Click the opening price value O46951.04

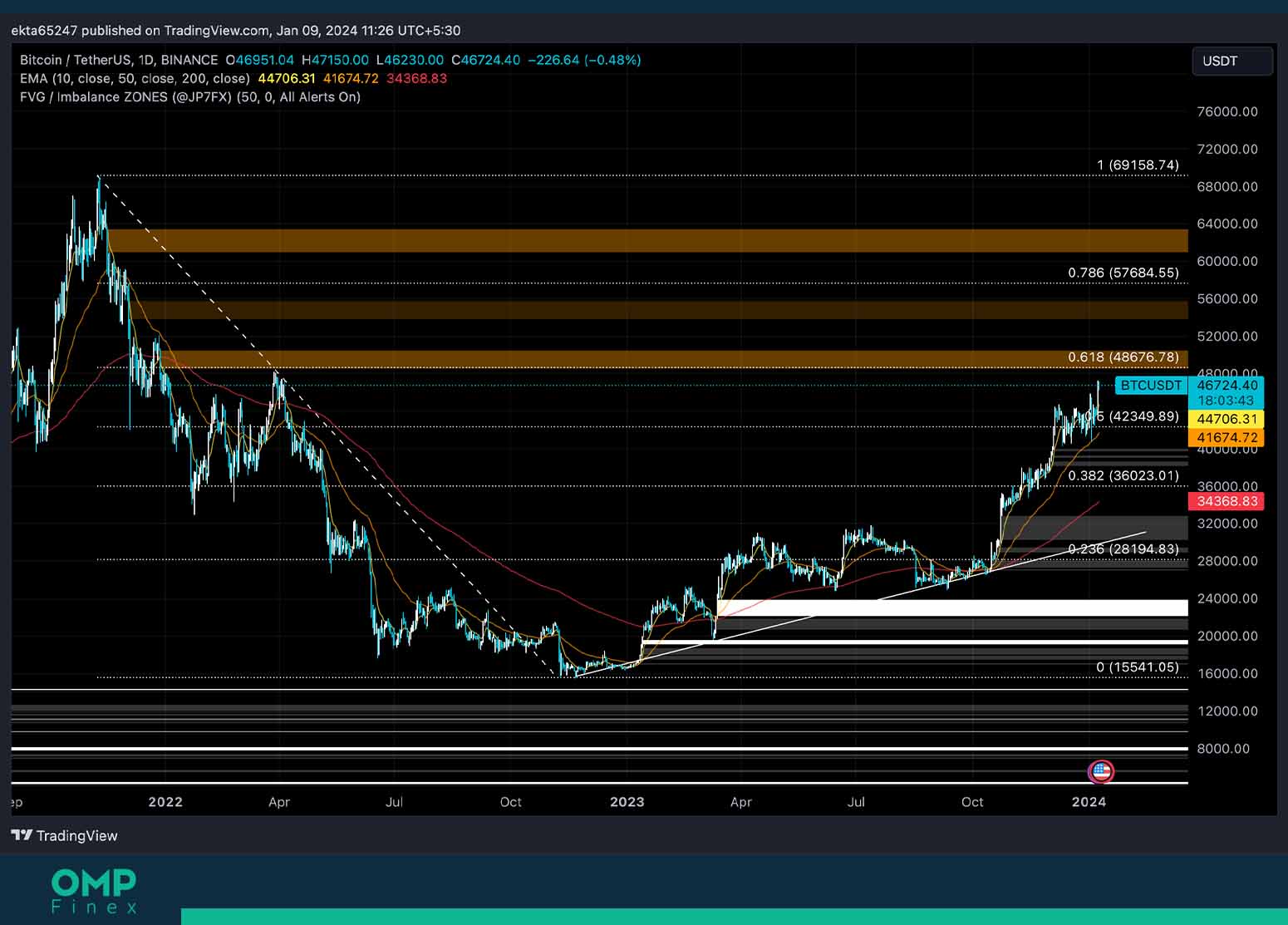tap(260, 60)
